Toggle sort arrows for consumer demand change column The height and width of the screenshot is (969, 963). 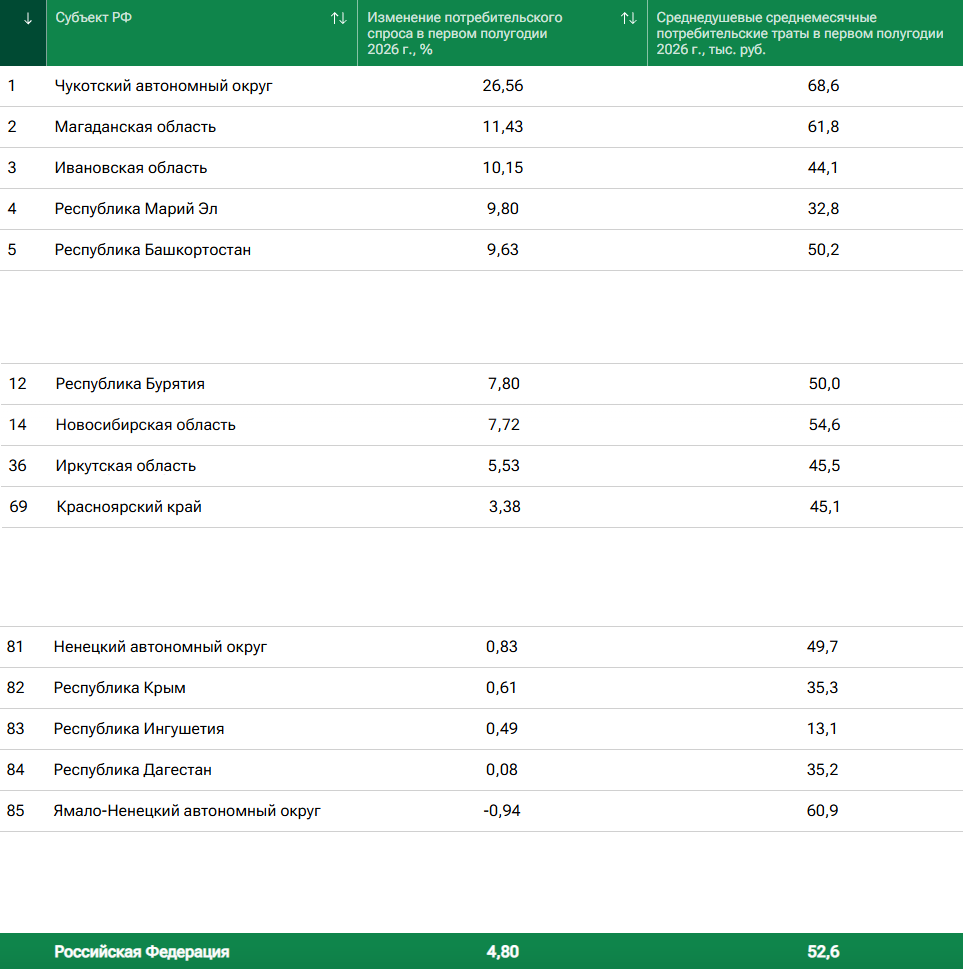pos(629,19)
